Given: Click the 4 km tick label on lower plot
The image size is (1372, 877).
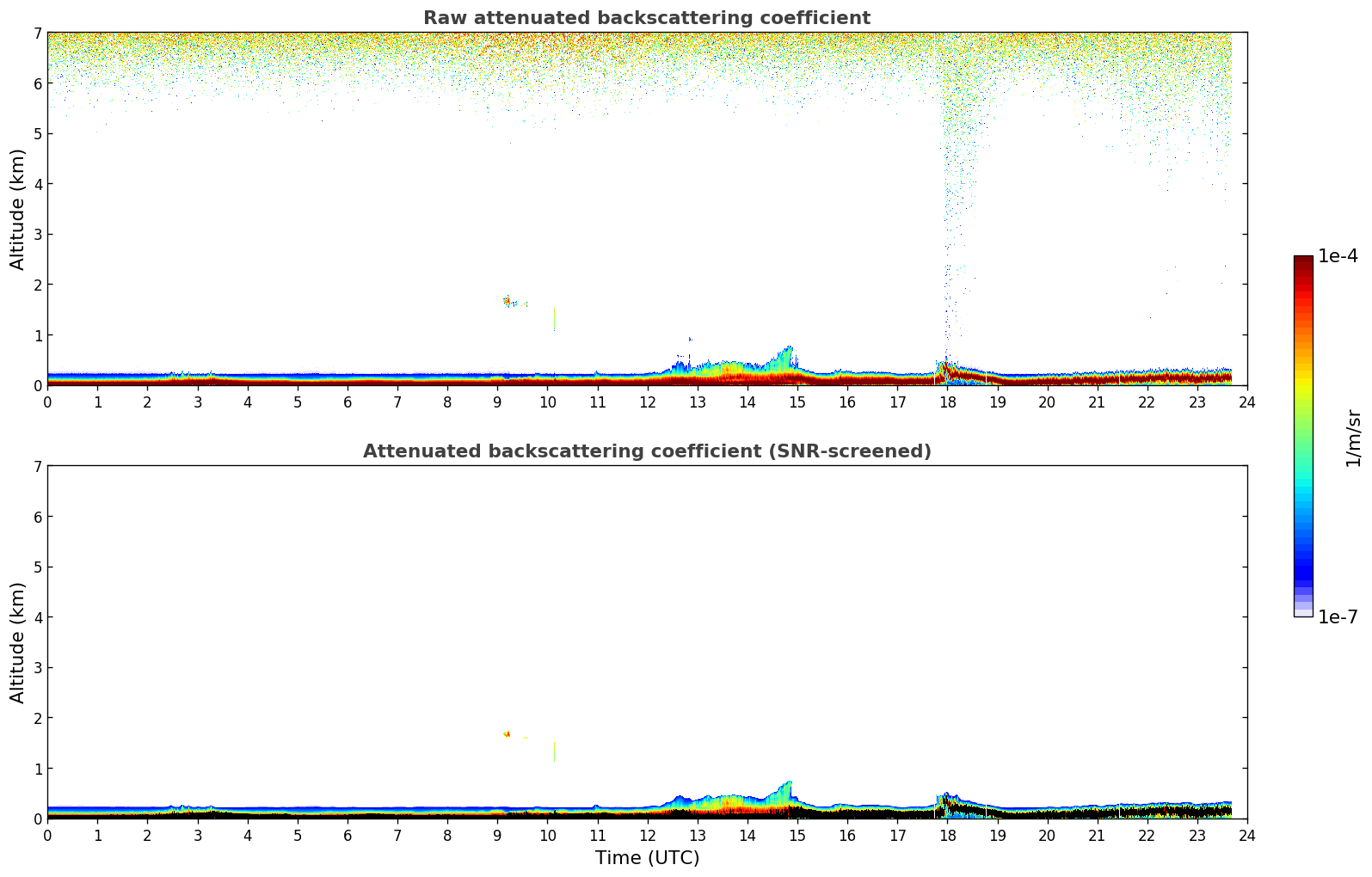Looking at the screenshot, I should pos(37,617).
